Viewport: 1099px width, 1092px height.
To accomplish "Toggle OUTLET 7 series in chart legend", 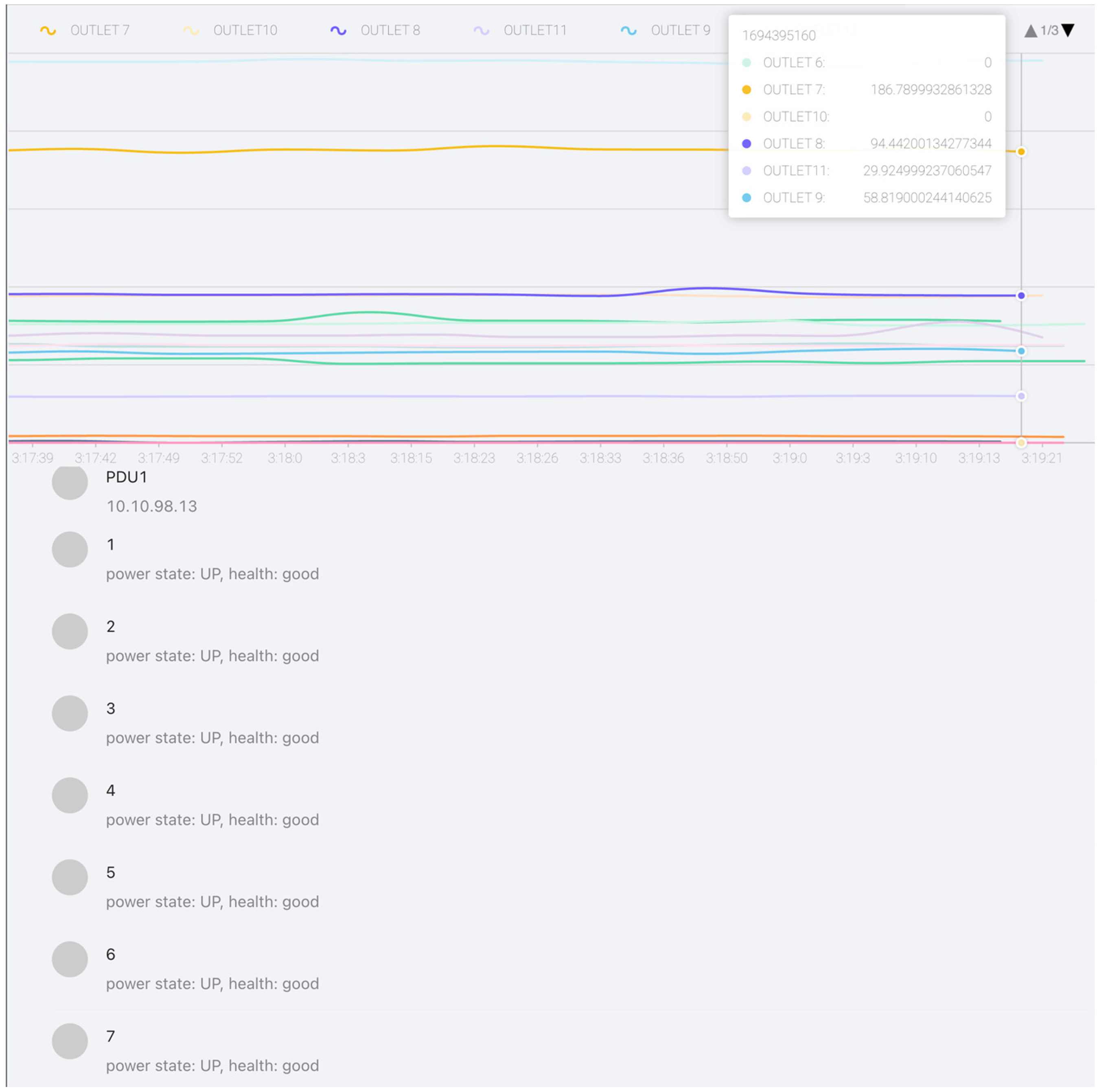I will pos(85,30).
